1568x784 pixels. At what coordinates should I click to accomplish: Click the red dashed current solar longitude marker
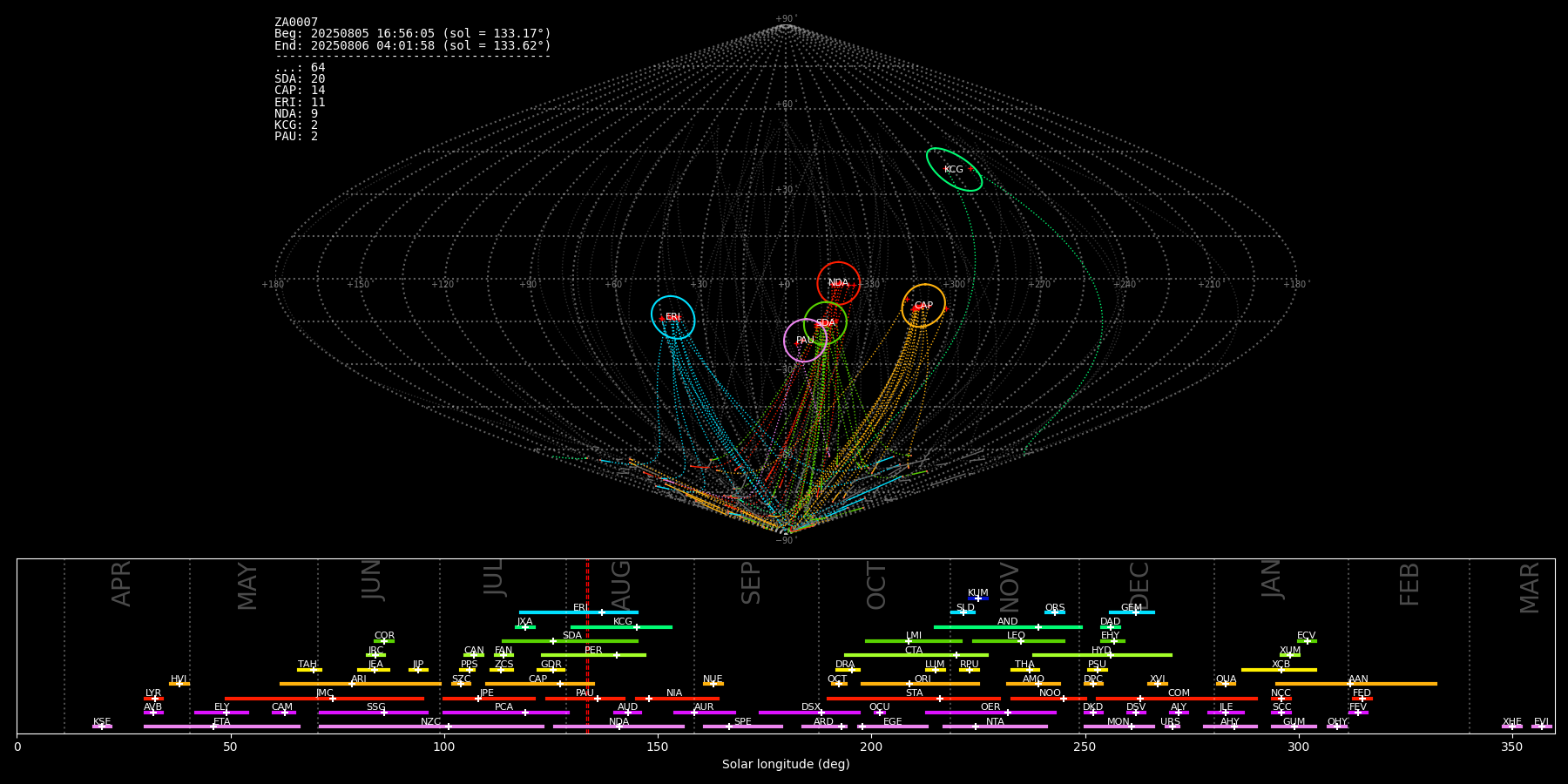587,645
